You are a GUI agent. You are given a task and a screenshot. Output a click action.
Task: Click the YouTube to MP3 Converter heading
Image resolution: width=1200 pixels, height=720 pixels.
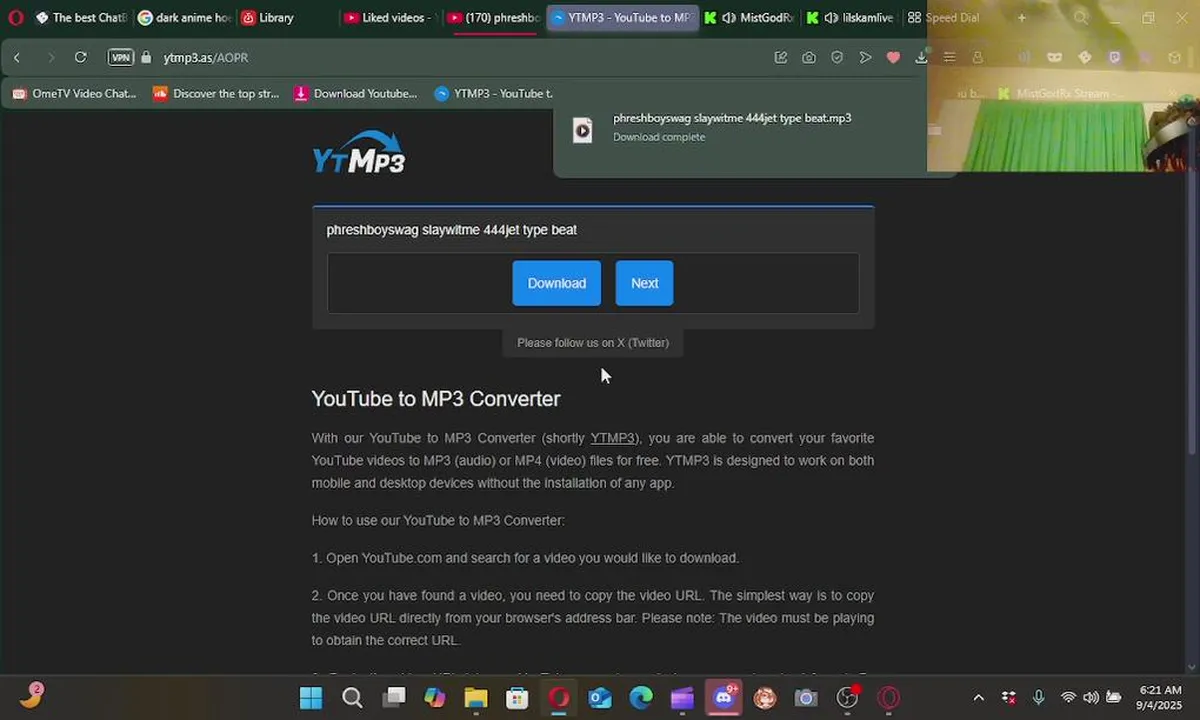[x=436, y=399]
